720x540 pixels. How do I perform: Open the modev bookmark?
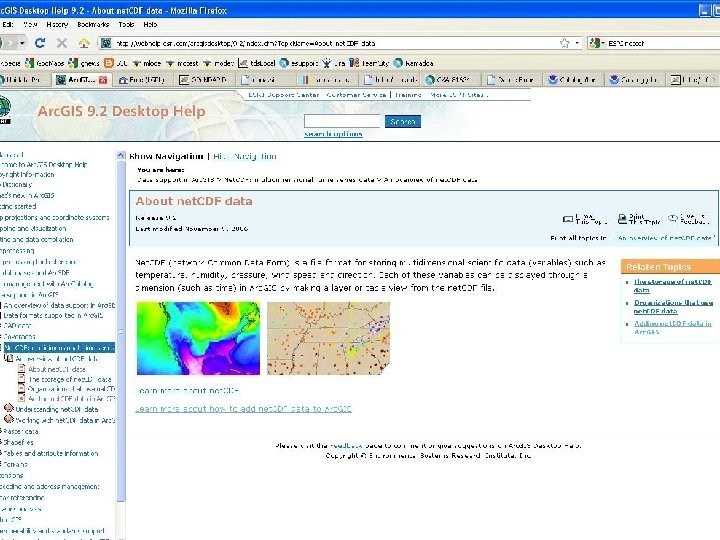[x=219, y=63]
